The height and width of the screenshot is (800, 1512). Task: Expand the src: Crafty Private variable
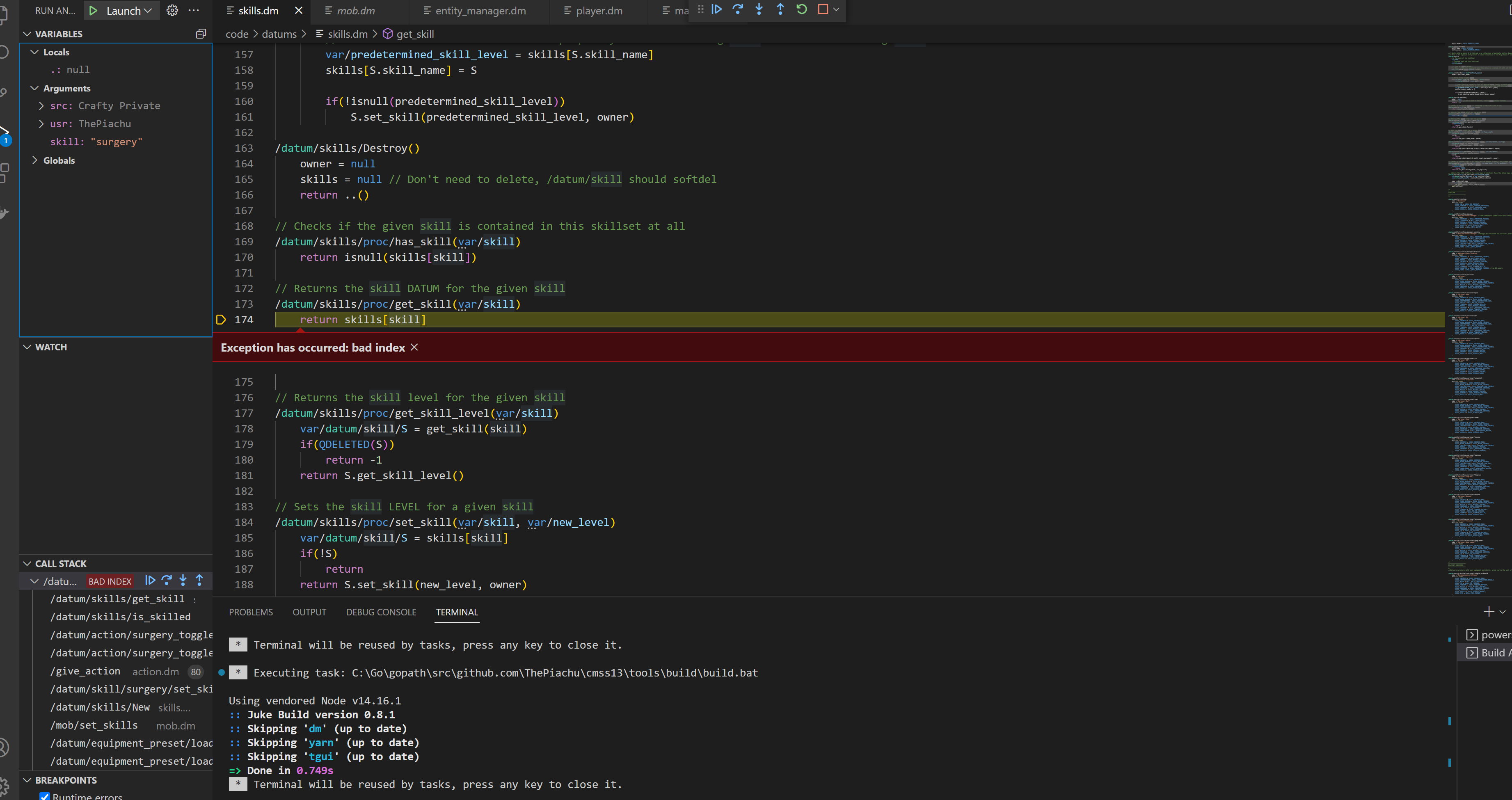(x=41, y=106)
